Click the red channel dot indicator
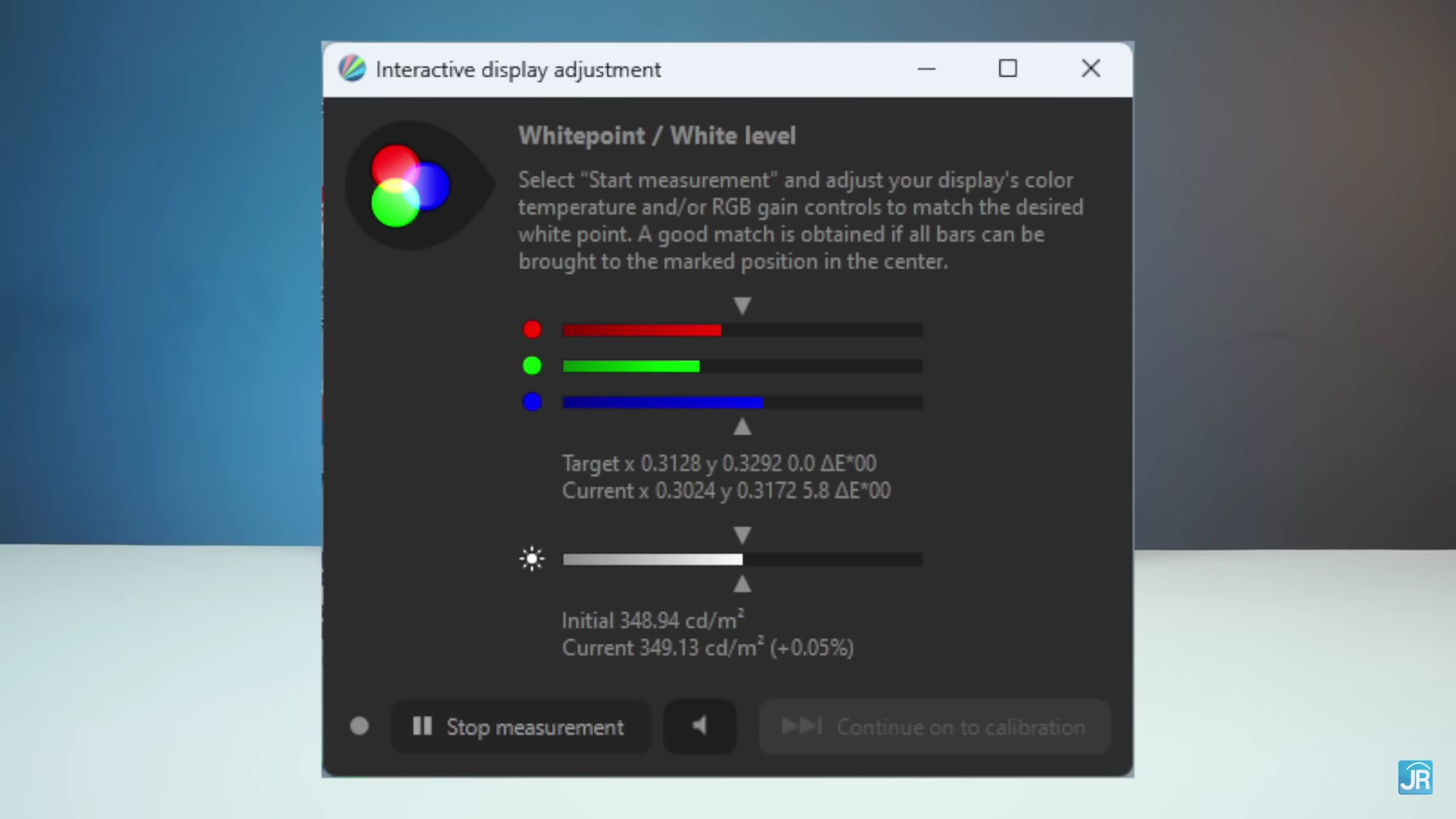The height and width of the screenshot is (819, 1456). click(532, 330)
